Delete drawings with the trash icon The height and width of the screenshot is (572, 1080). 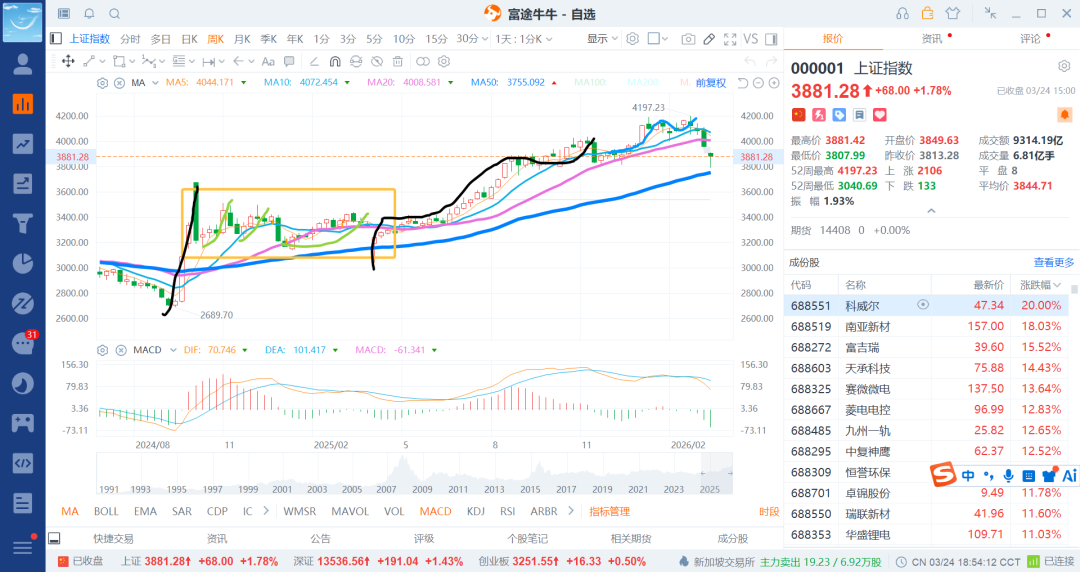(x=397, y=61)
